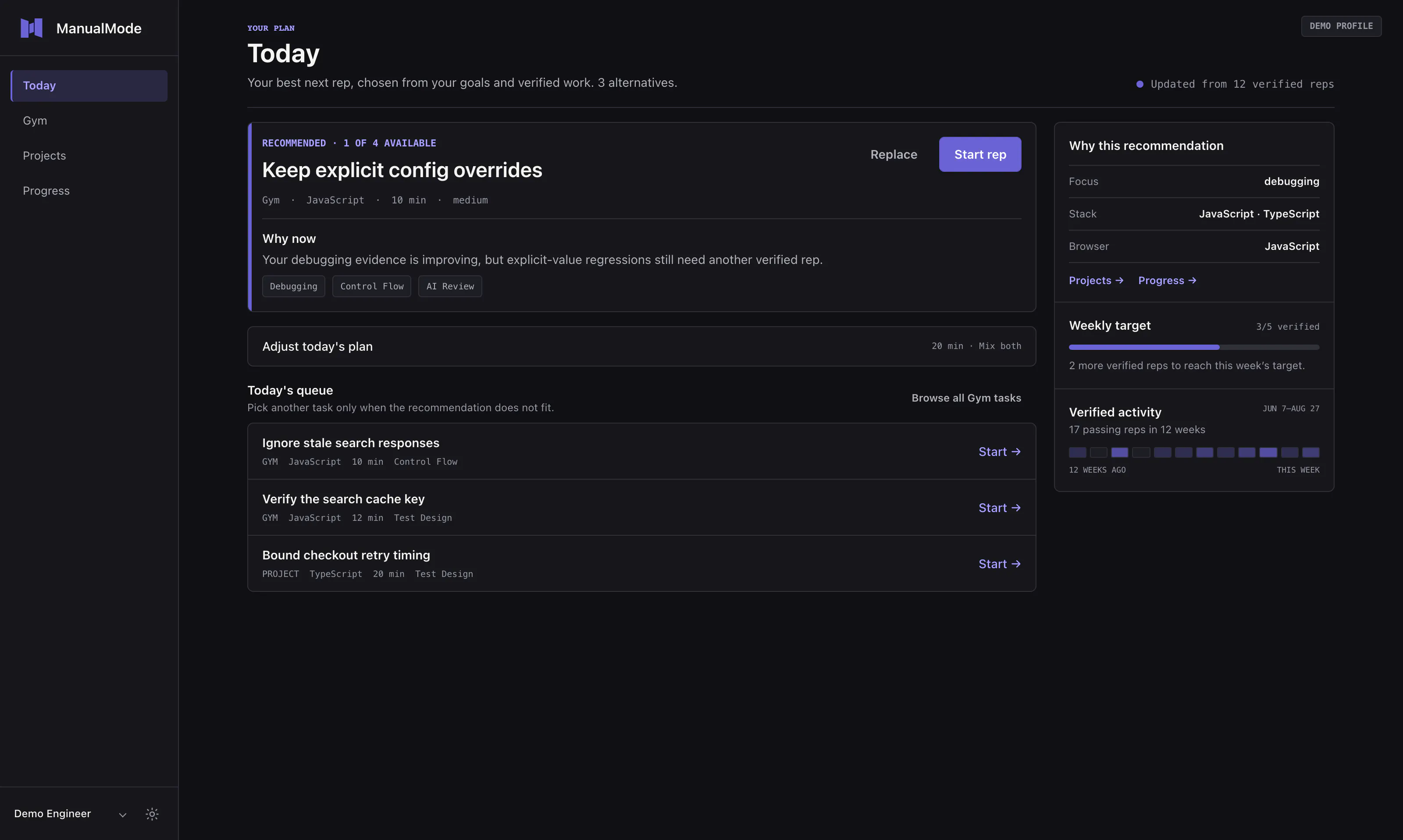Click the AI Review tag chip
The height and width of the screenshot is (840, 1403).
[x=450, y=286]
